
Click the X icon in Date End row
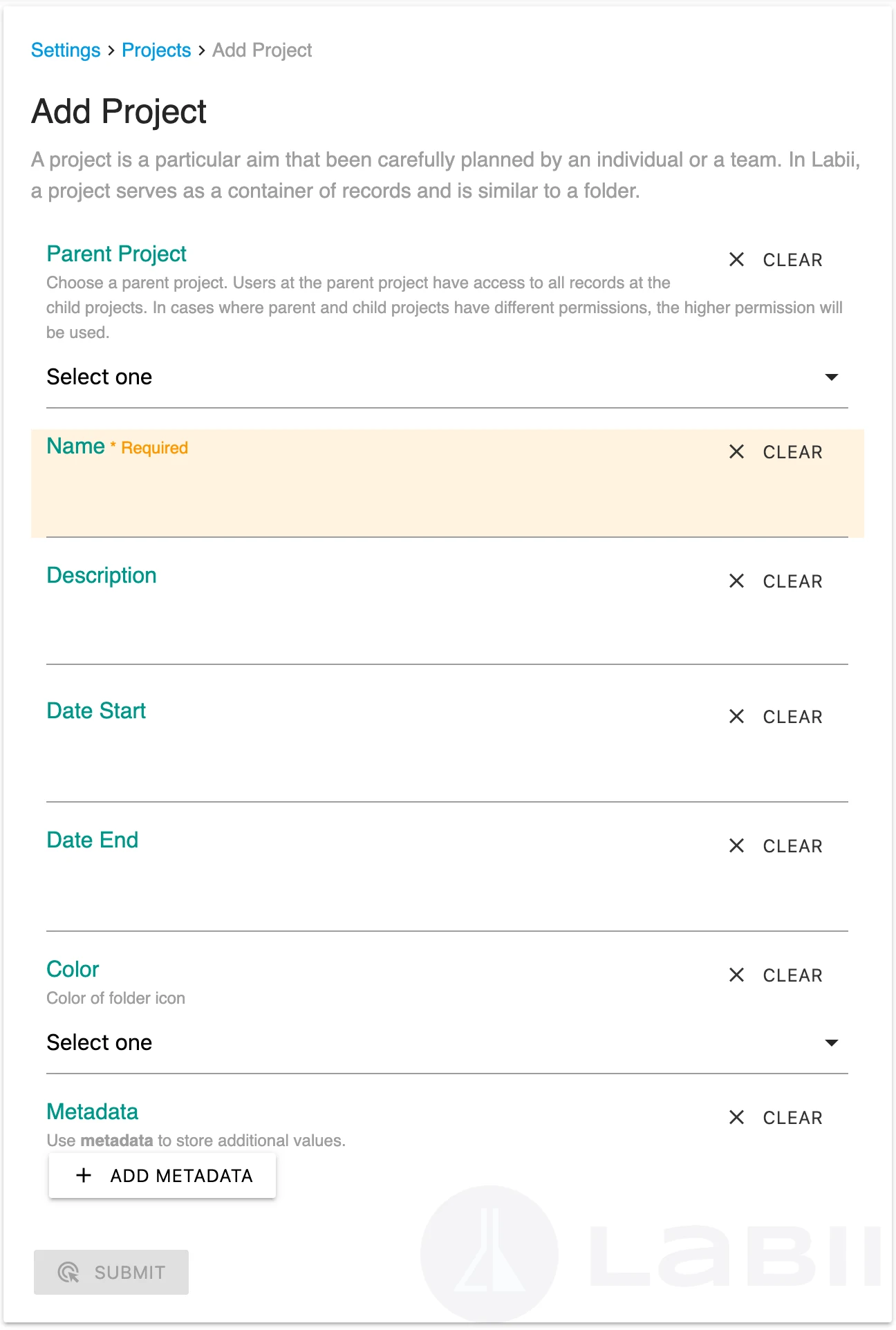[x=736, y=845]
